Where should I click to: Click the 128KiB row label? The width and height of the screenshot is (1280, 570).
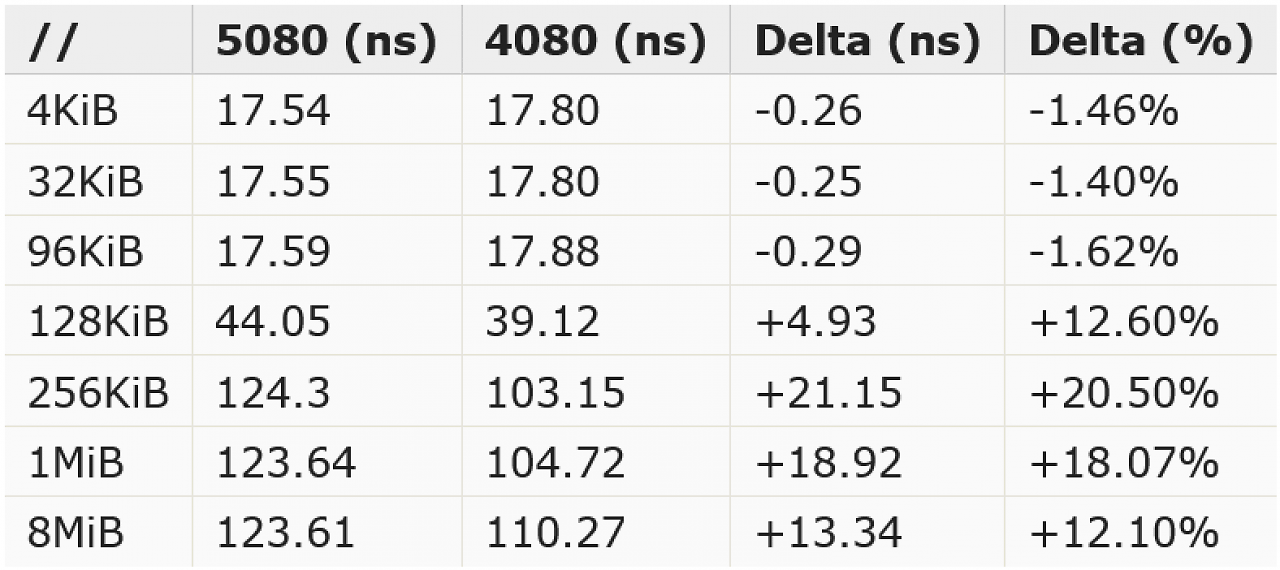(x=98, y=321)
